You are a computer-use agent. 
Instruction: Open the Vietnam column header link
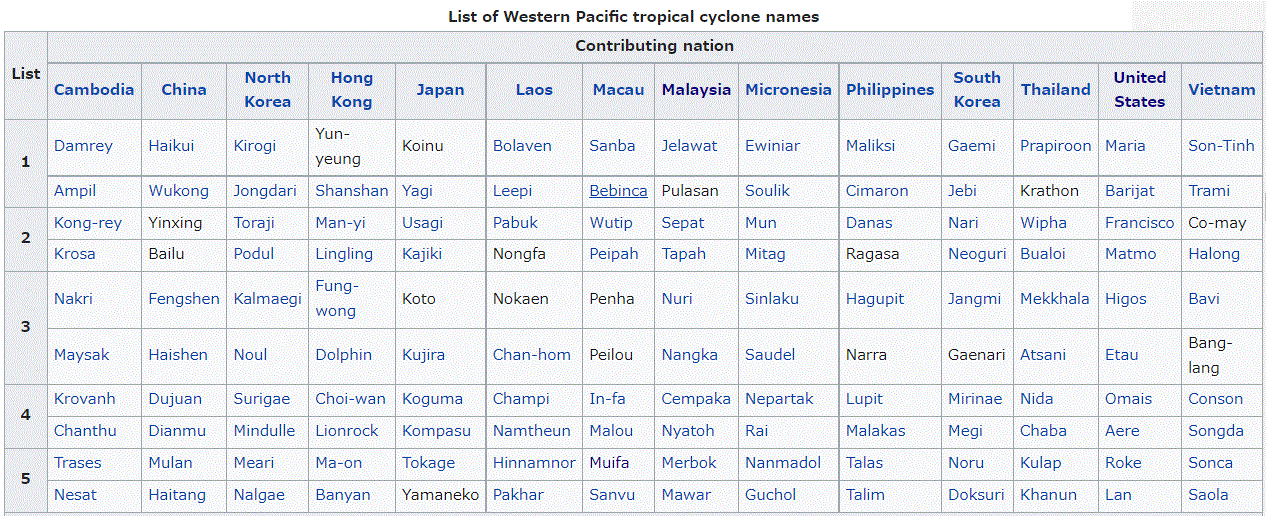pyautogui.click(x=1222, y=90)
